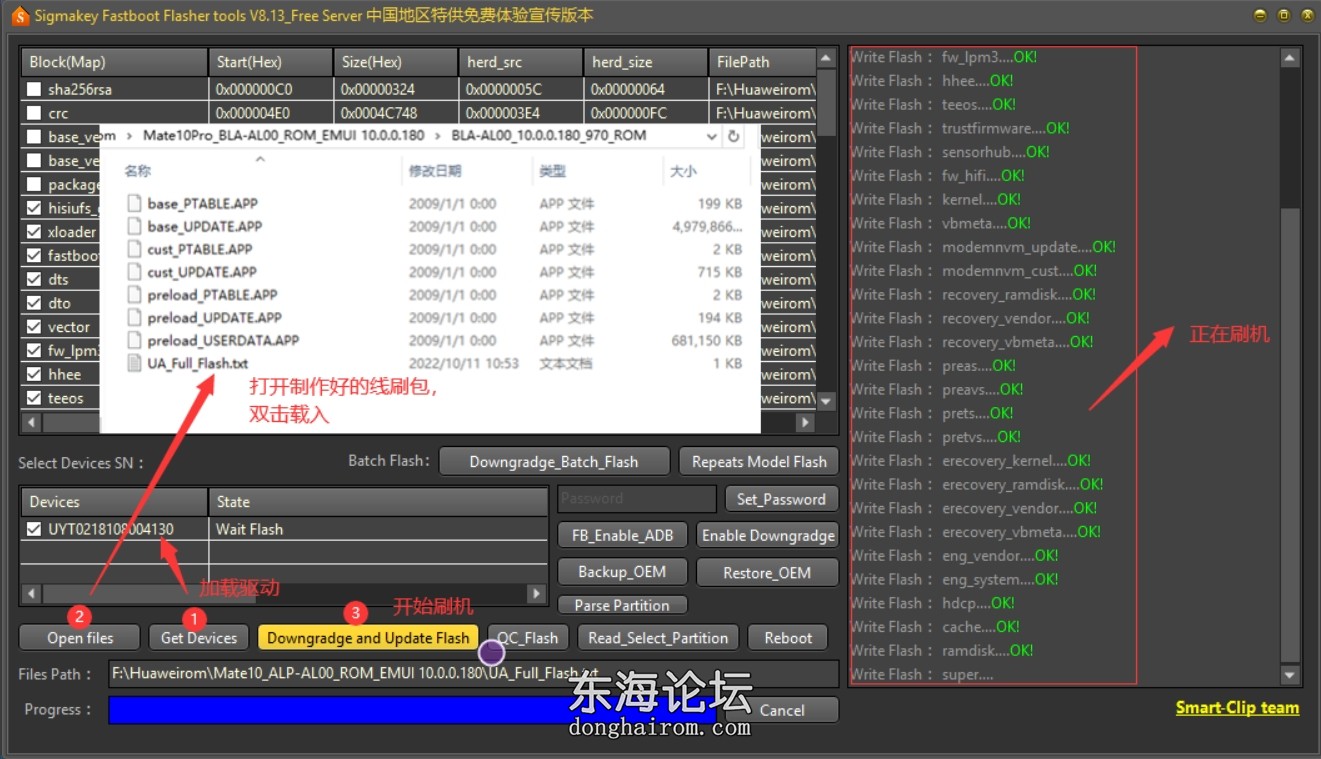The image size is (1321, 759).
Task: Click the left arrow of the devices list scrollbar
Action: 30,594
